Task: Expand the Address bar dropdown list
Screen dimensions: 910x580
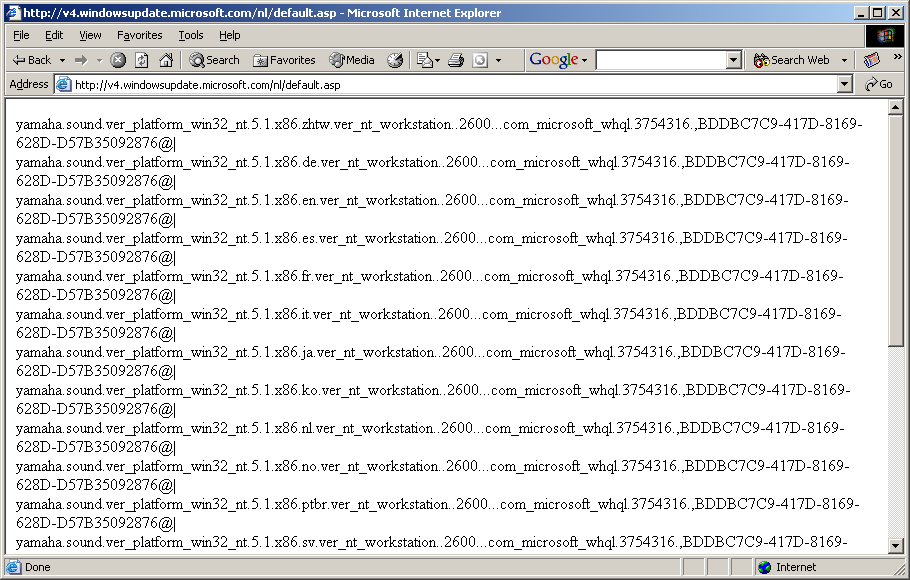Action: point(844,85)
